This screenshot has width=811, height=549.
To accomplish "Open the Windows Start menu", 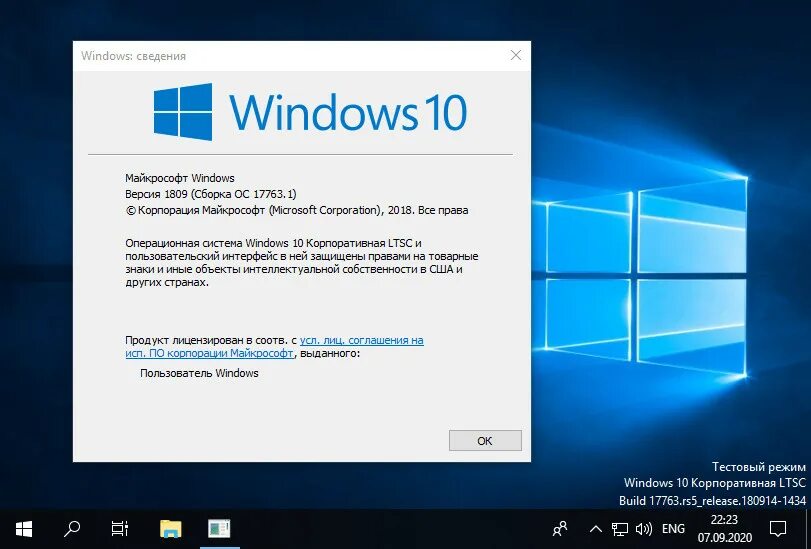I will (24, 529).
